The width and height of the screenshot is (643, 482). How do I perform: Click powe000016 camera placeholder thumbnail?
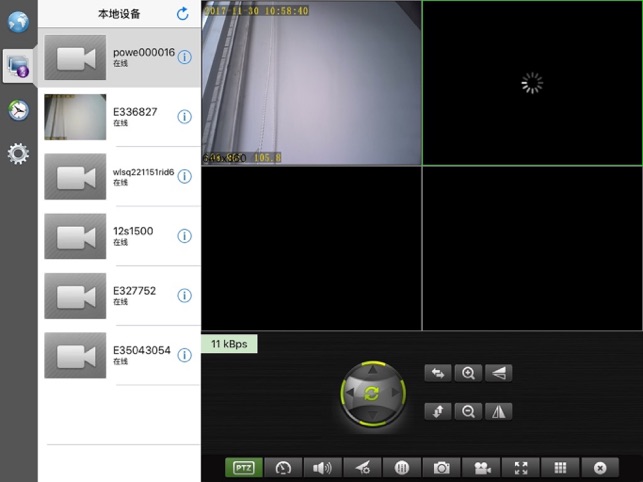[x=75, y=57]
